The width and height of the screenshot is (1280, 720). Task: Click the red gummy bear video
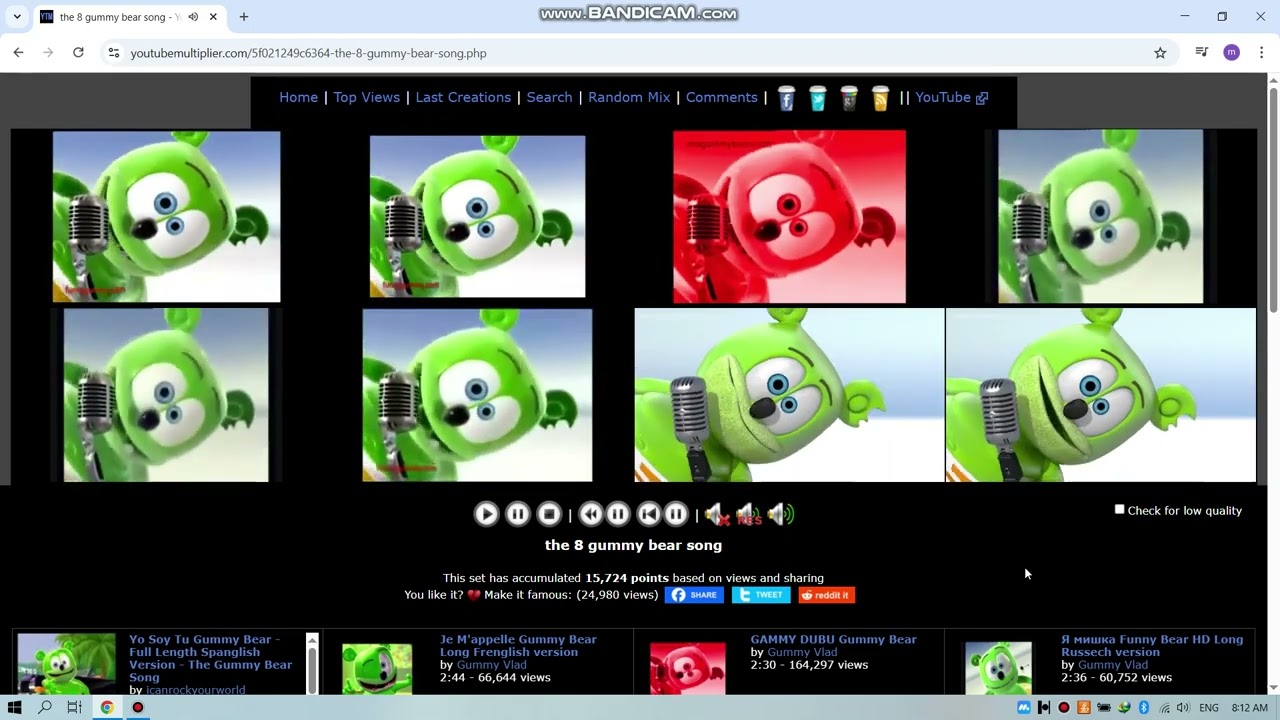pyautogui.click(x=789, y=216)
